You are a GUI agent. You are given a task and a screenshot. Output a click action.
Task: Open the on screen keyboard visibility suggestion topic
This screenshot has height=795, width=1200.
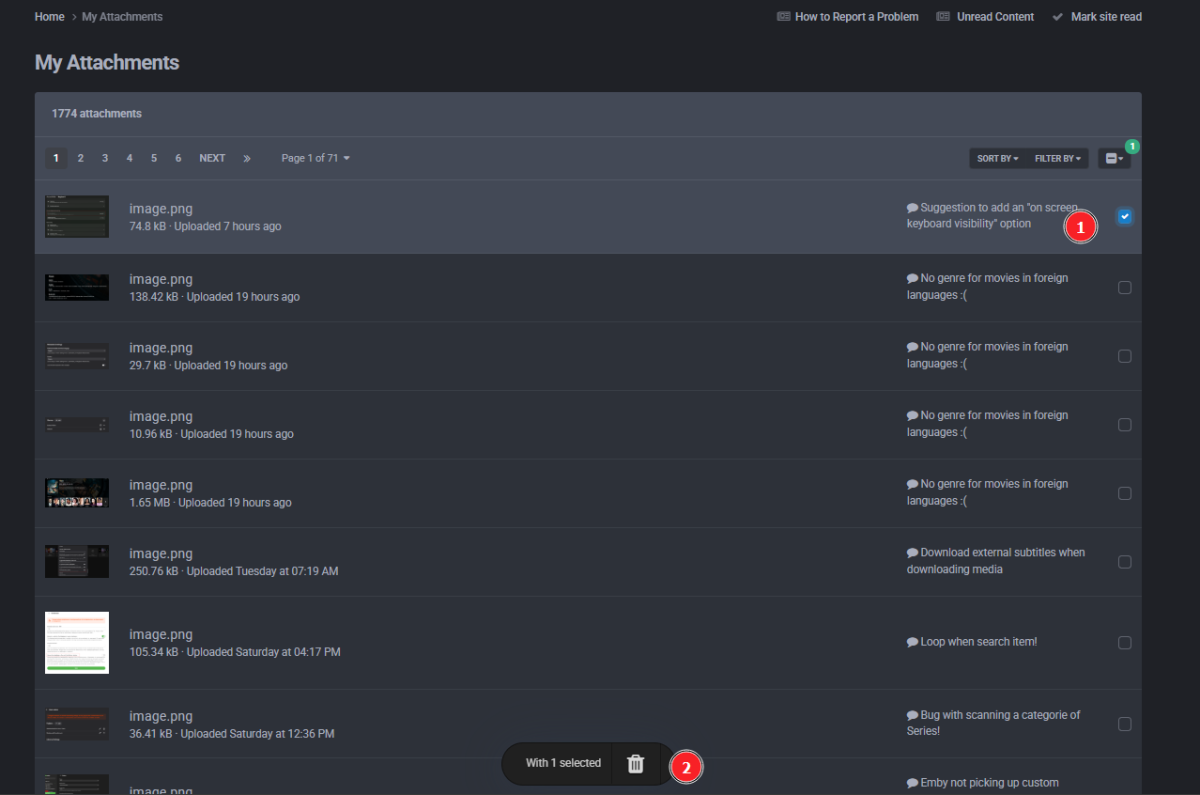pyautogui.click(x=992, y=215)
